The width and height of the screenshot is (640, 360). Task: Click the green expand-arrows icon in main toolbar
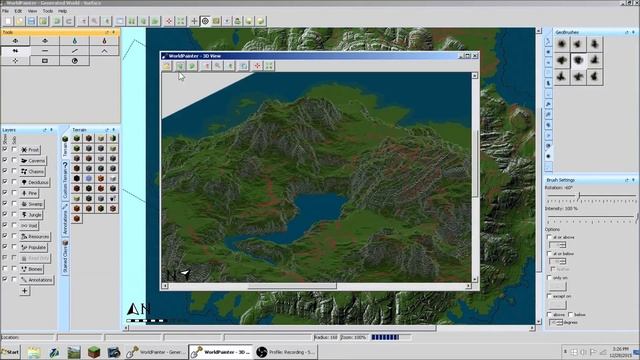[x=181, y=21]
